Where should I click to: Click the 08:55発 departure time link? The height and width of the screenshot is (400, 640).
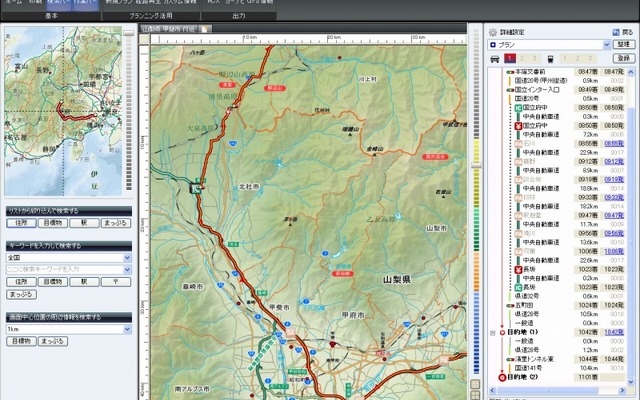614,144
